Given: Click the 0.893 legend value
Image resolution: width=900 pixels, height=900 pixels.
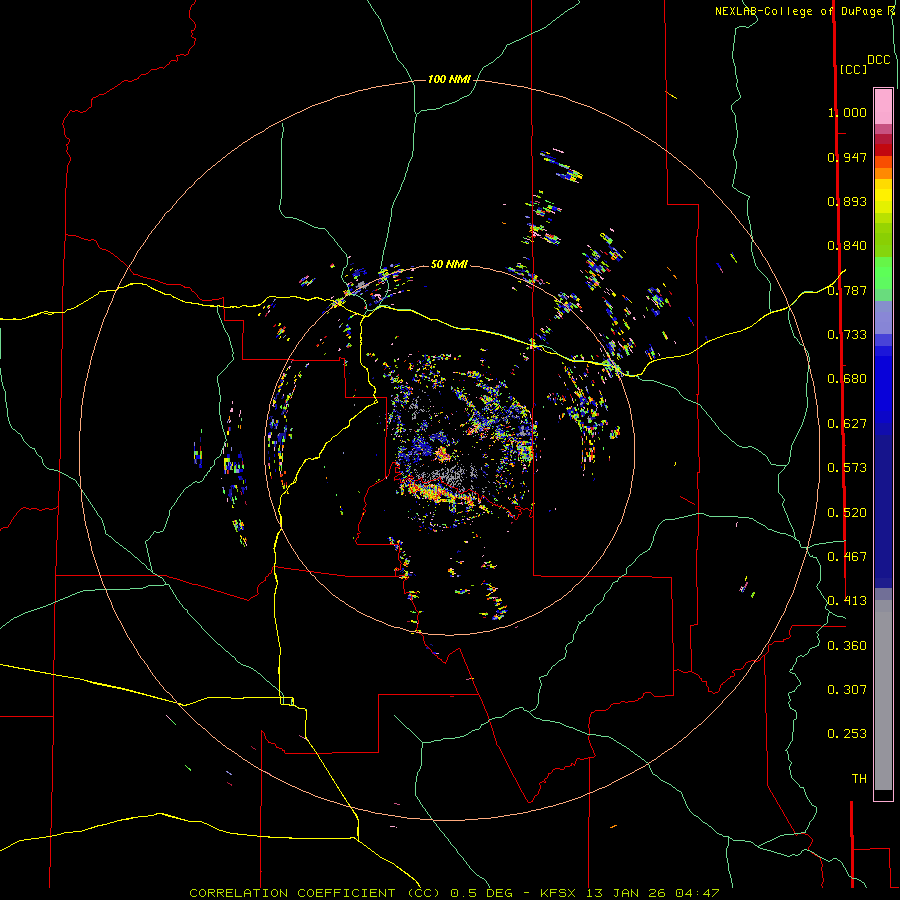Looking at the screenshot, I should click(847, 201).
